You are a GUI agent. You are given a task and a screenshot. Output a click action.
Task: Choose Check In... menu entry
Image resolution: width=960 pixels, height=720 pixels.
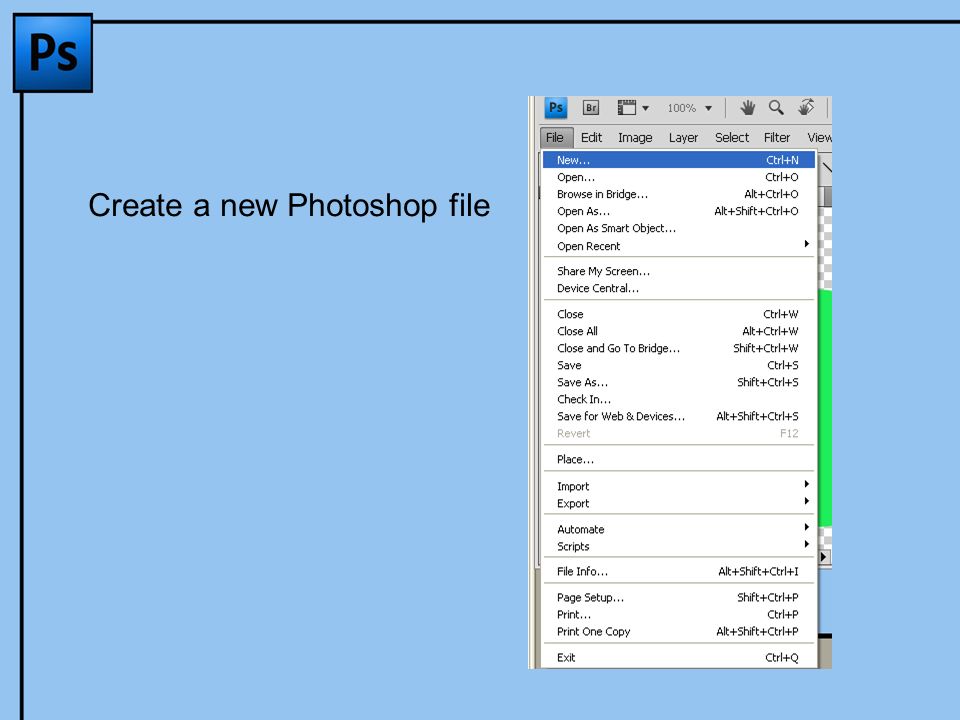click(678, 399)
